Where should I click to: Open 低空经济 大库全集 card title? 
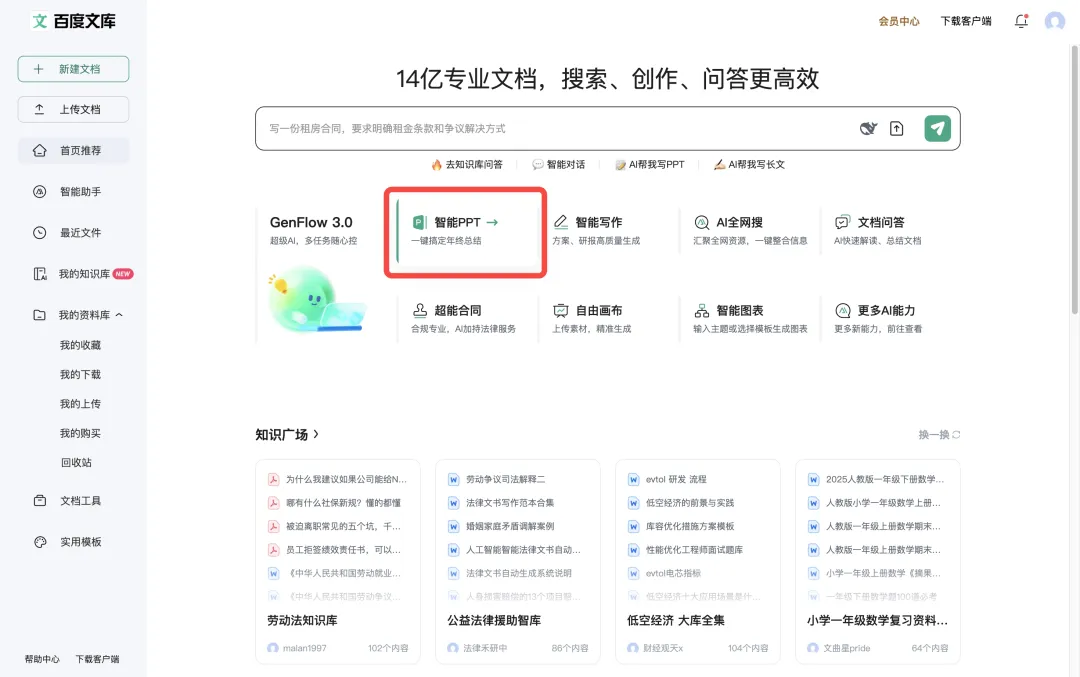676,621
